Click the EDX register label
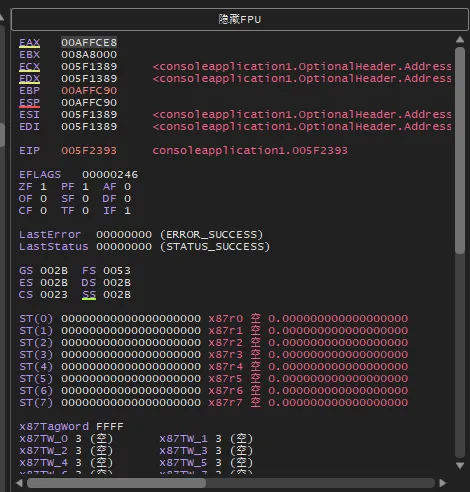This screenshot has width=470, height=492. point(29,79)
